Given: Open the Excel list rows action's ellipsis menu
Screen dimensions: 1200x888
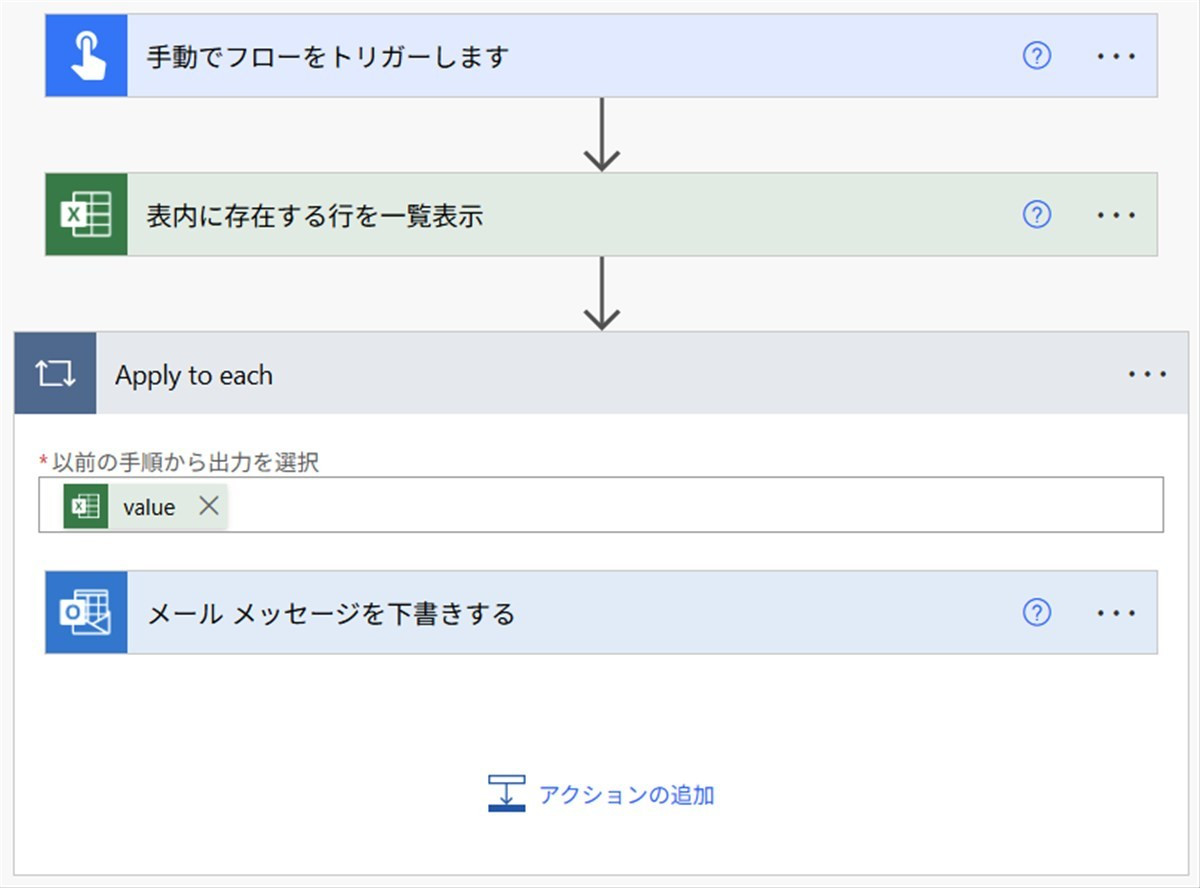Looking at the screenshot, I should pyautogui.click(x=1116, y=215).
